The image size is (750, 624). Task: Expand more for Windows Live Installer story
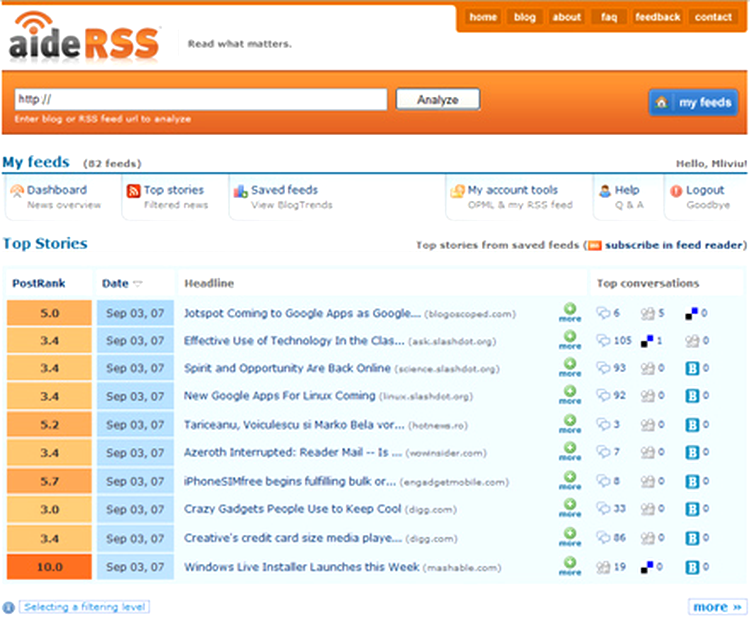pos(570,566)
